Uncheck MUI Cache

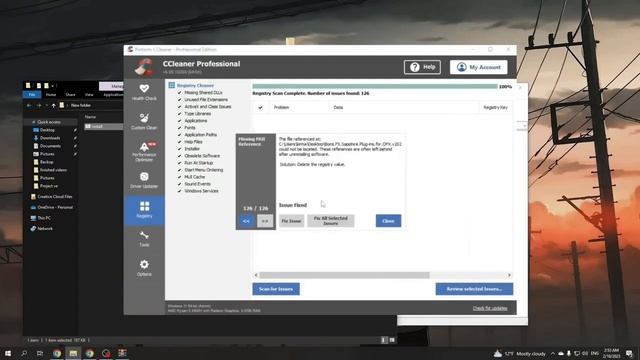tap(180, 177)
